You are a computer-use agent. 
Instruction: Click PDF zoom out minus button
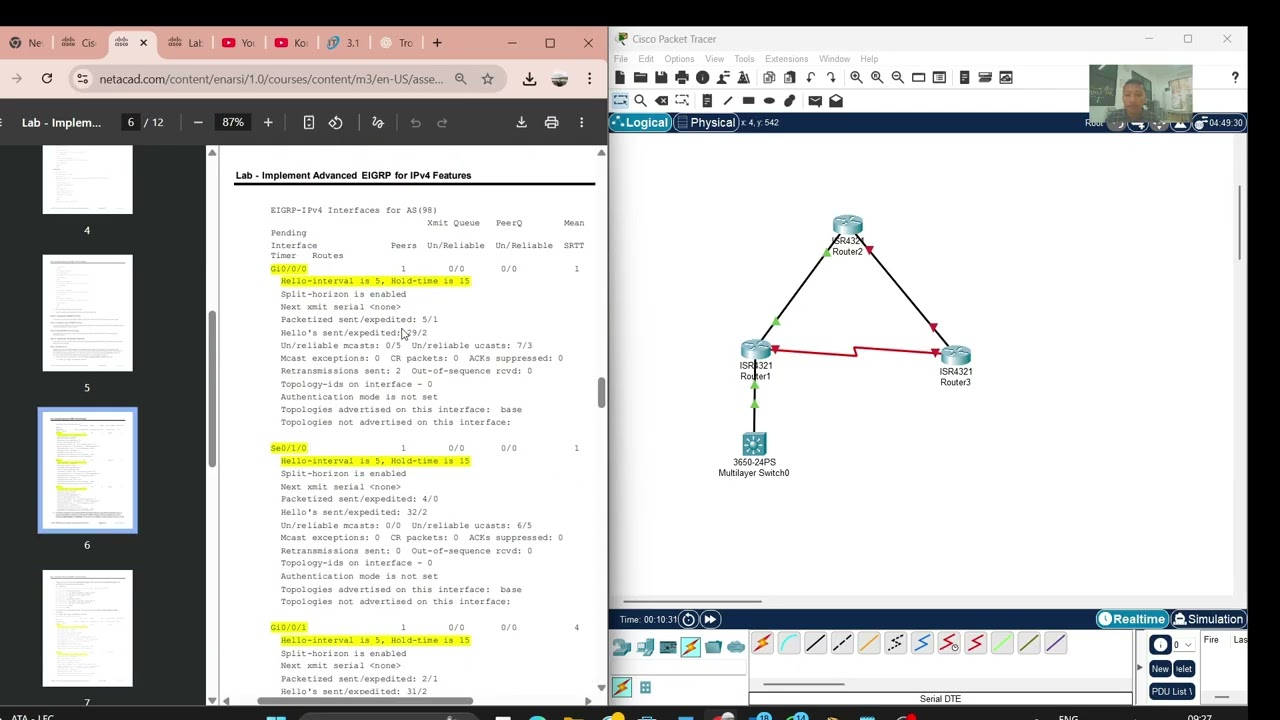pos(198,122)
